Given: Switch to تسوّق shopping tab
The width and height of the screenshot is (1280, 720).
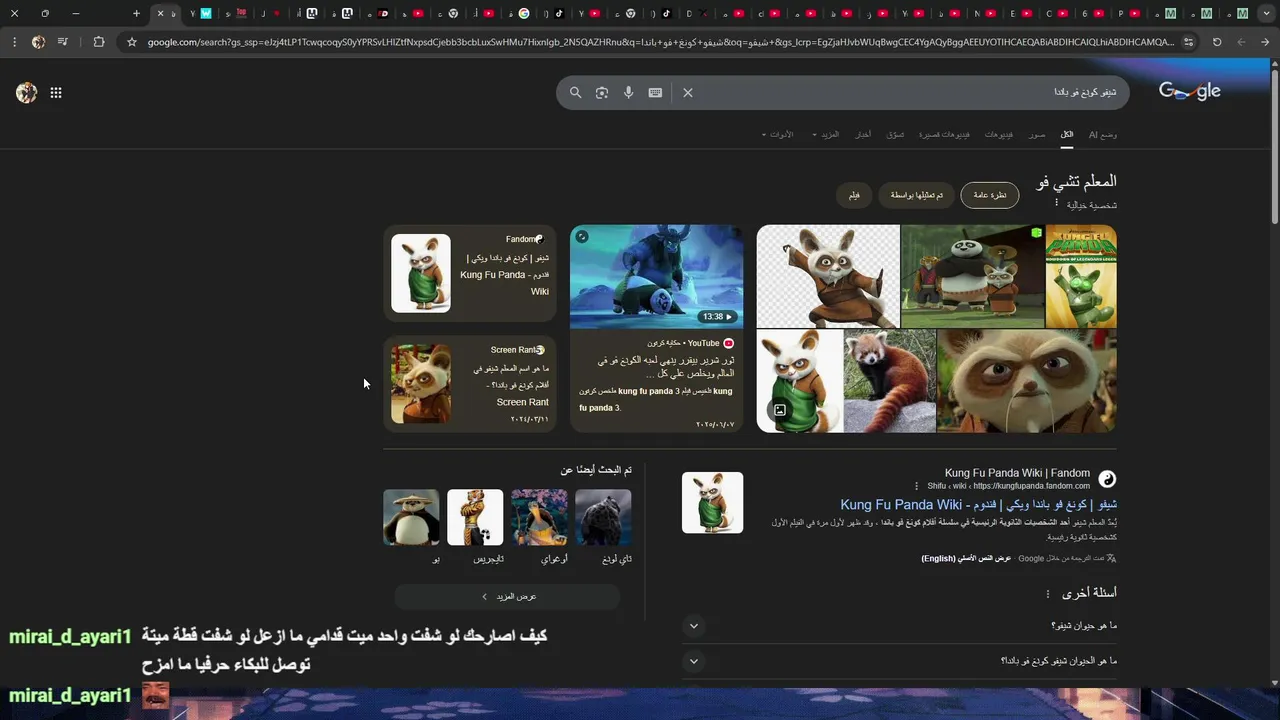Looking at the screenshot, I should coord(895,134).
